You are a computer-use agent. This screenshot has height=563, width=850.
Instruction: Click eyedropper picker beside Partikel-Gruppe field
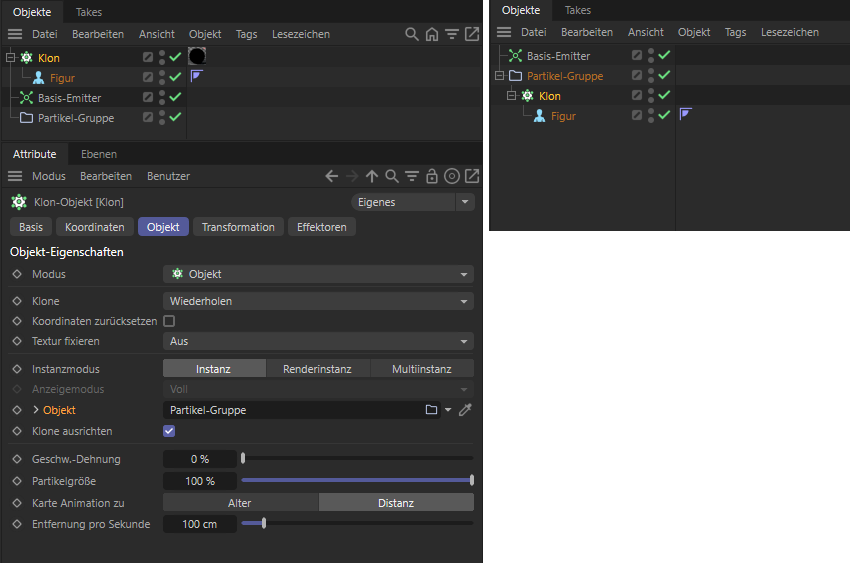(465, 410)
